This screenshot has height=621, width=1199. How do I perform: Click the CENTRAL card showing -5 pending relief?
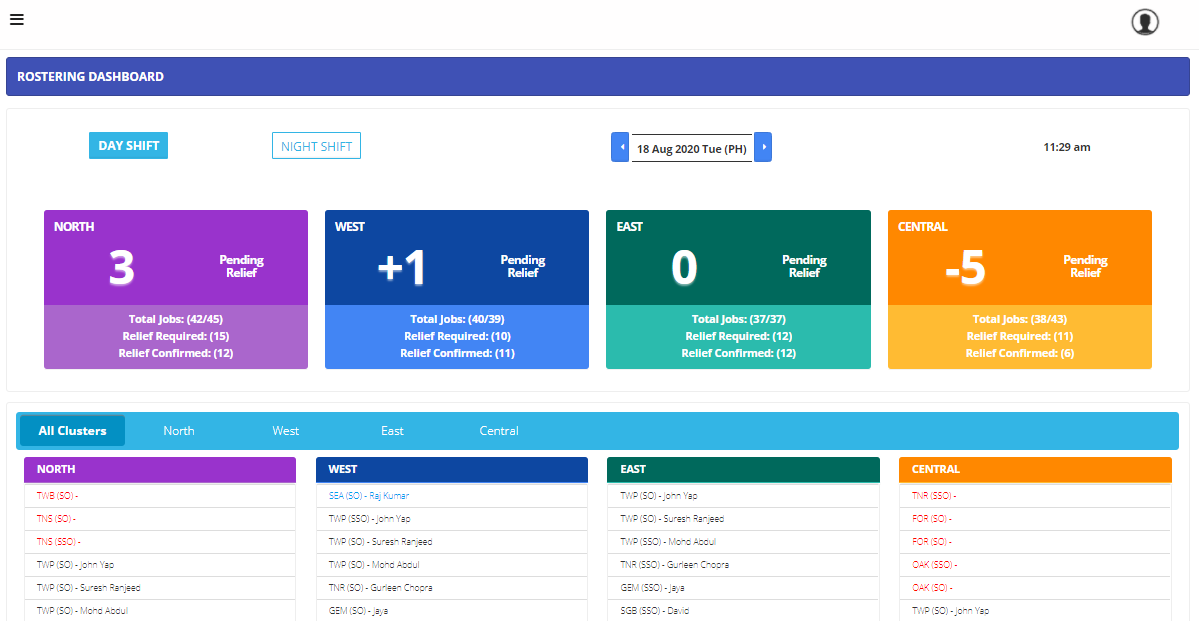1019,289
